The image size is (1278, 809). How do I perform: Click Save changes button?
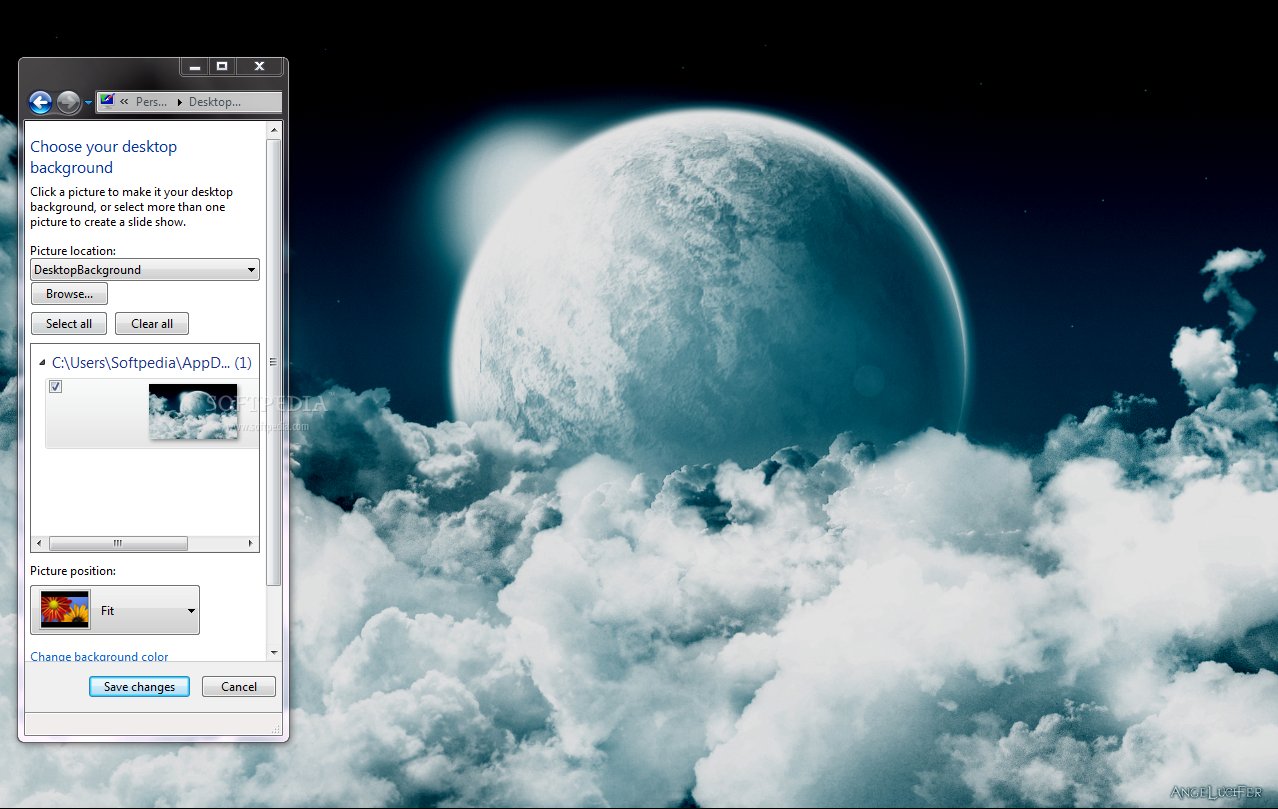pos(139,687)
